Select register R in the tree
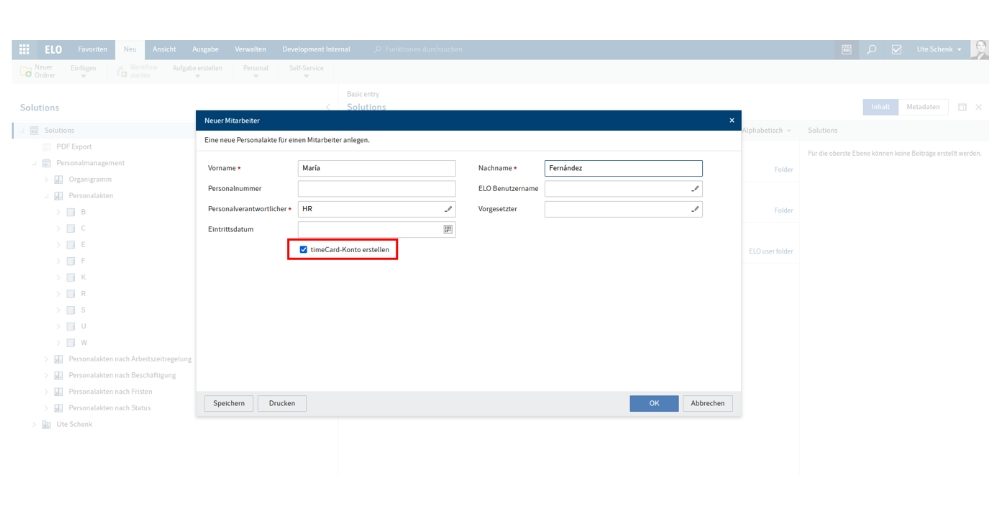This screenshot has width=1000, height=515. (83, 294)
